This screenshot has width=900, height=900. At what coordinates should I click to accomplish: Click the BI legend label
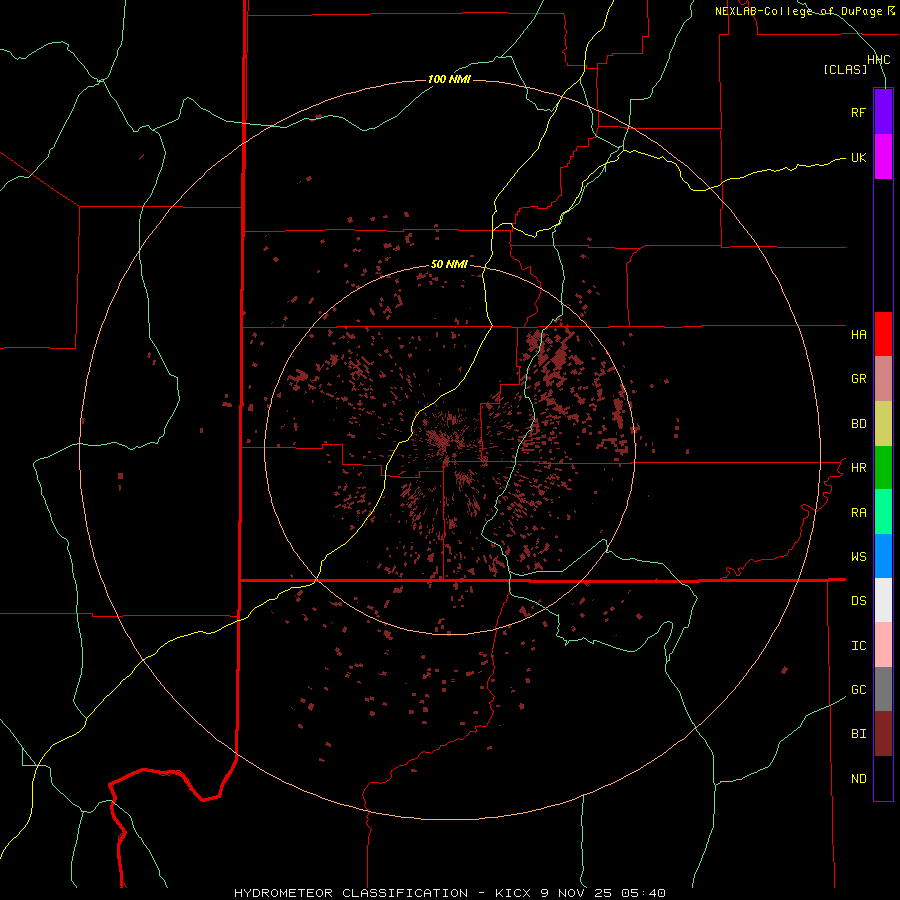(x=858, y=734)
